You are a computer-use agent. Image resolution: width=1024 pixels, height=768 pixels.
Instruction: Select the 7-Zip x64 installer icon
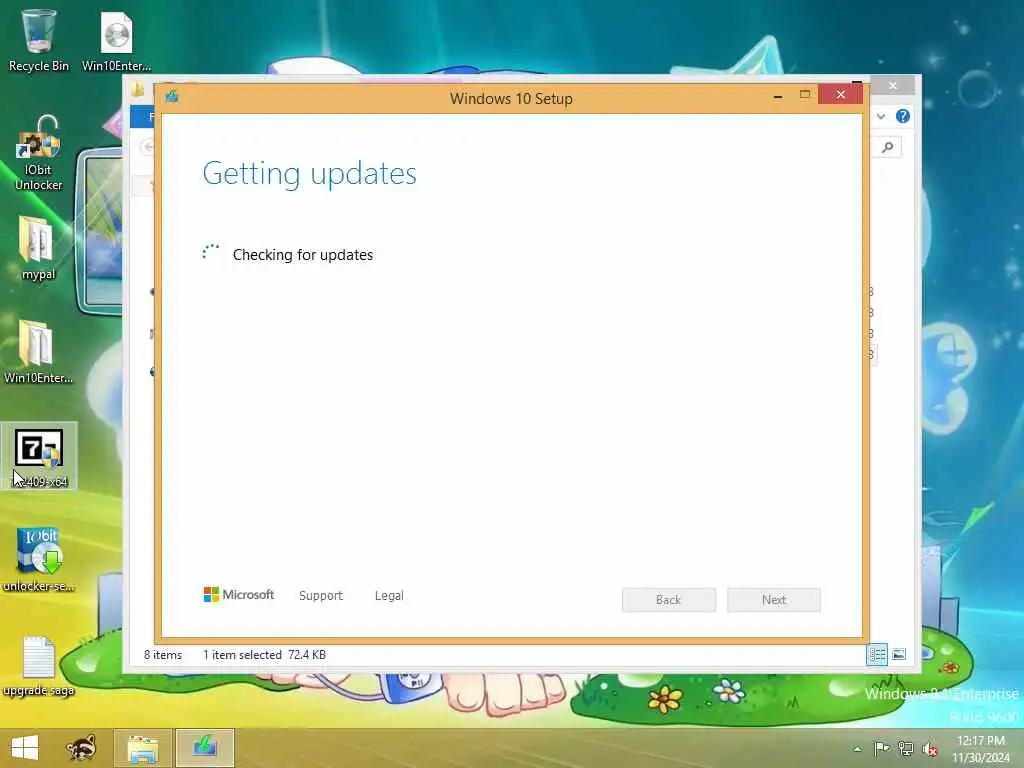click(39, 456)
